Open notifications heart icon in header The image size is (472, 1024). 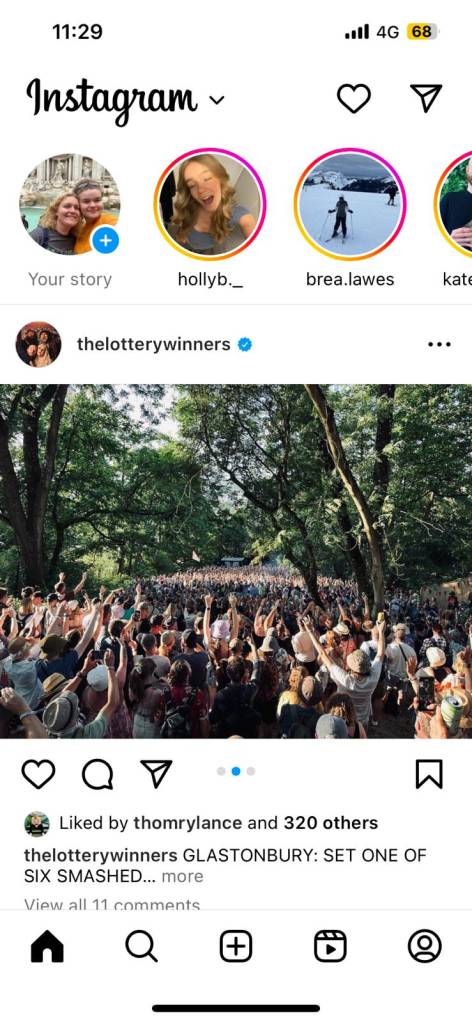point(354,99)
